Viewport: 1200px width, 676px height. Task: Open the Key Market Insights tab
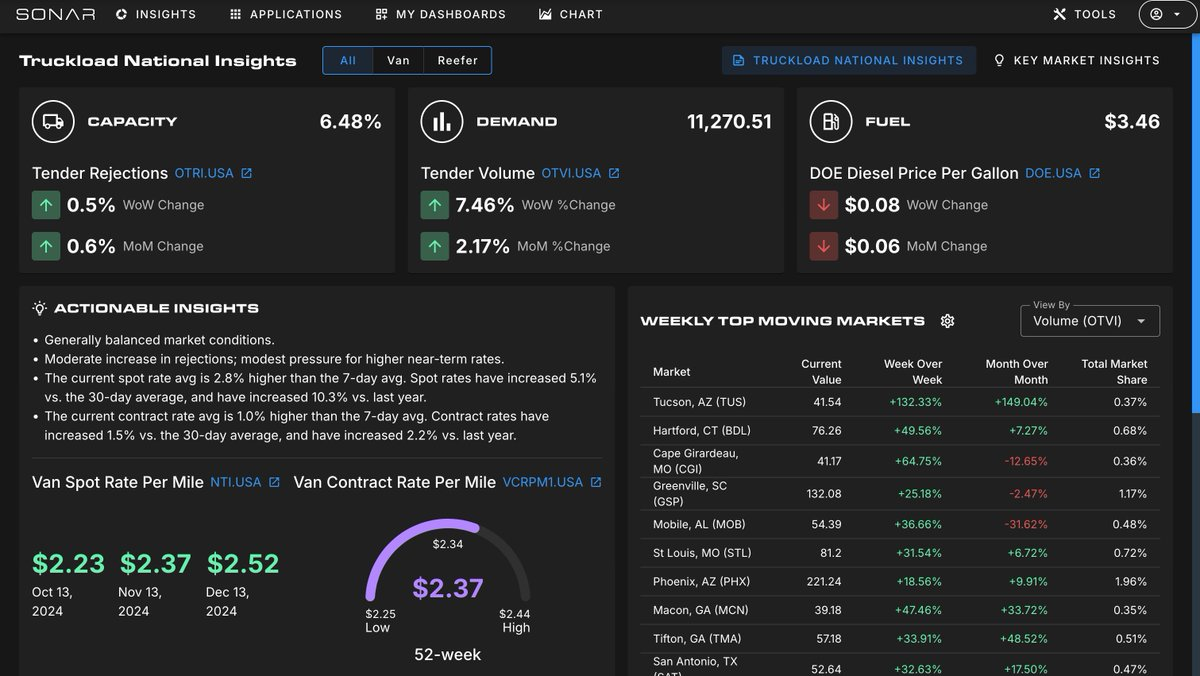(1076, 60)
